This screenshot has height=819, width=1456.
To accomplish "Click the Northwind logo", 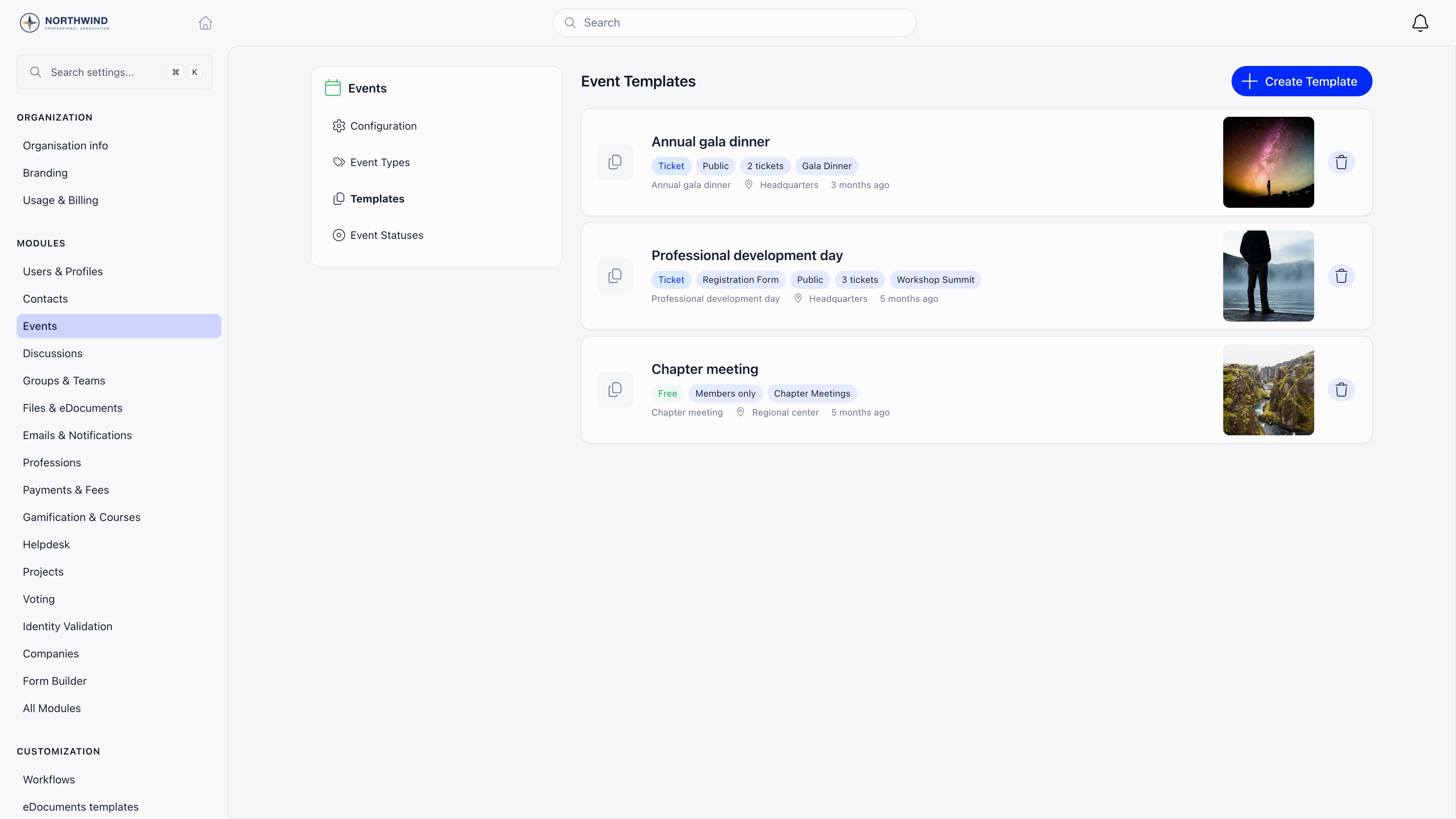I will (x=64, y=23).
